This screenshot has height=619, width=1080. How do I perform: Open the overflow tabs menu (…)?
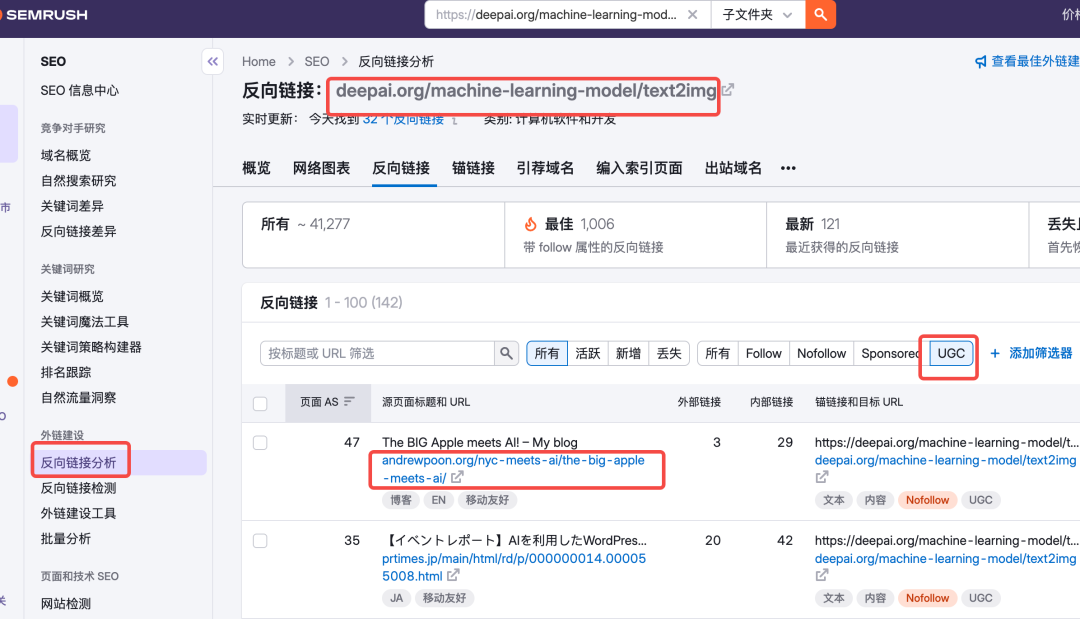pos(787,168)
